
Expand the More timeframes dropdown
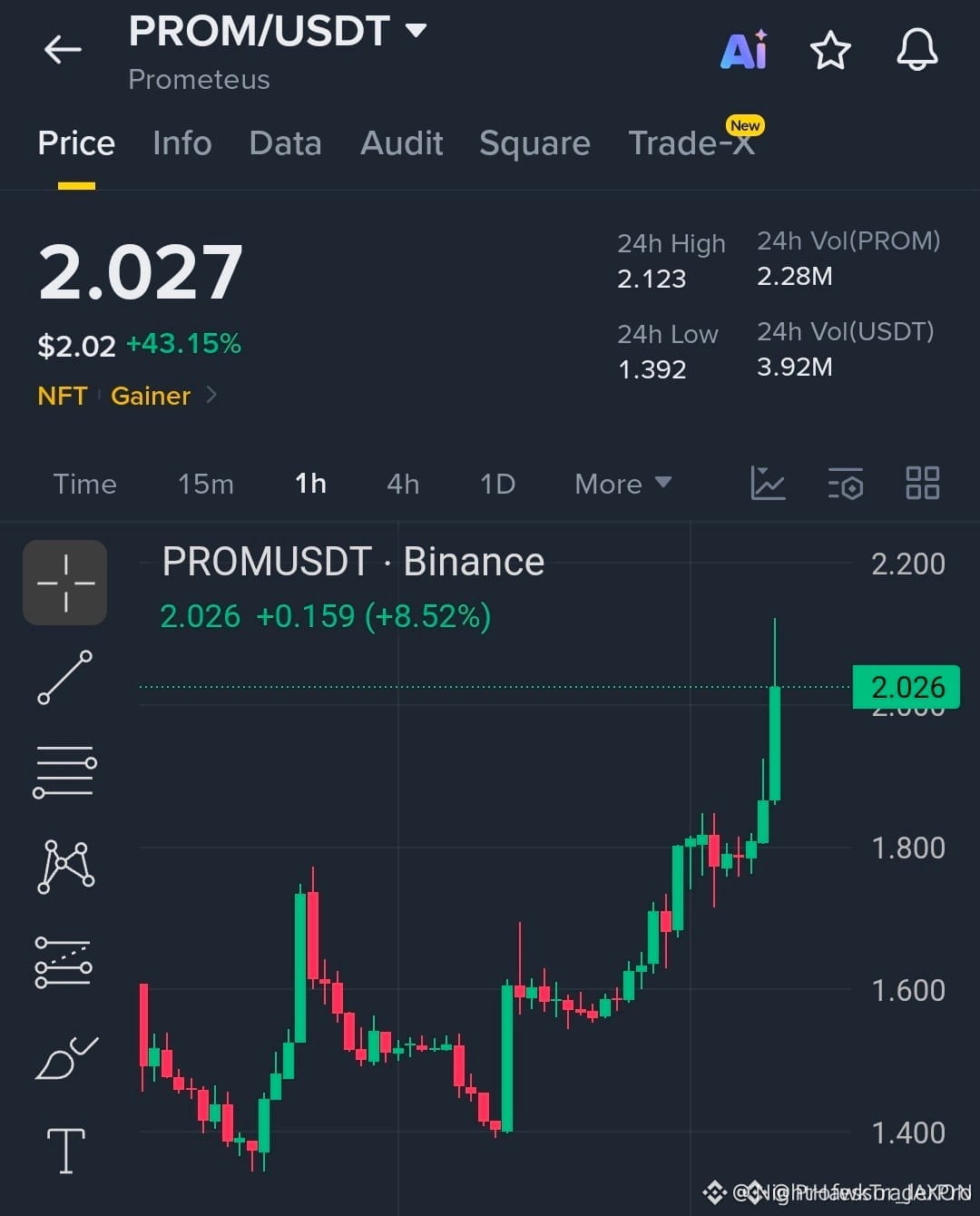pos(623,484)
